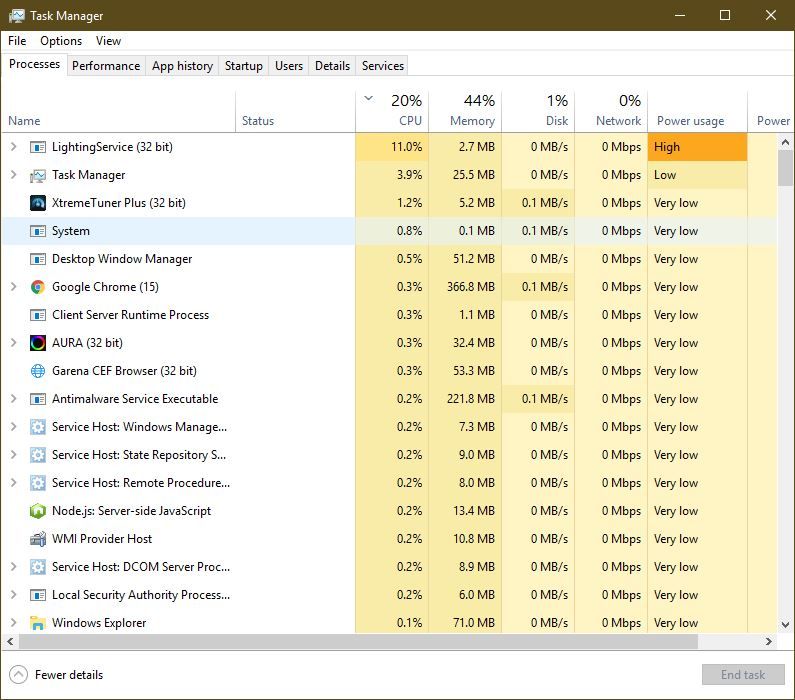Sort by the Network column header
This screenshot has width=795, height=700.
pyautogui.click(x=611, y=112)
